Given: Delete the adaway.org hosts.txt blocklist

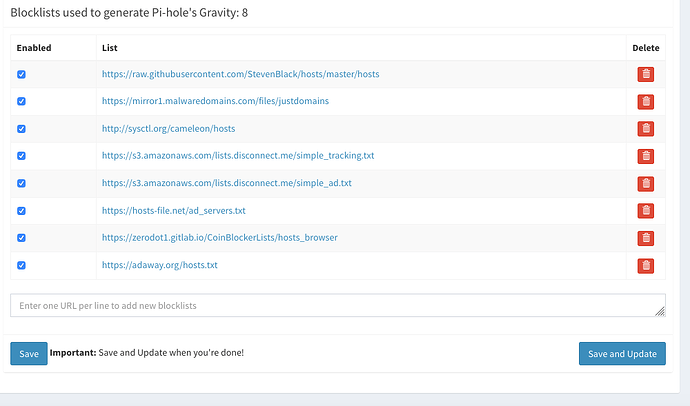Looking at the screenshot, I should [645, 265].
